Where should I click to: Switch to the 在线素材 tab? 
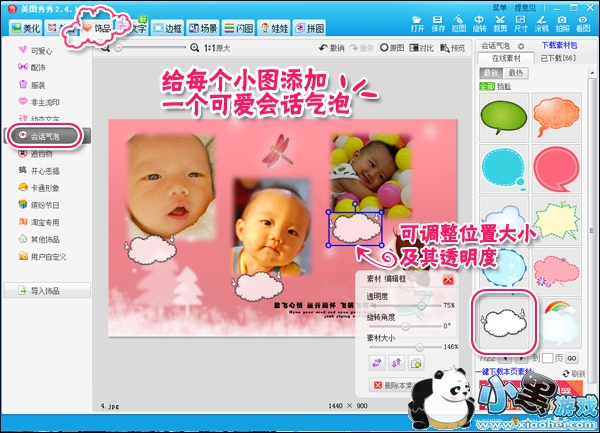pyautogui.click(x=506, y=58)
